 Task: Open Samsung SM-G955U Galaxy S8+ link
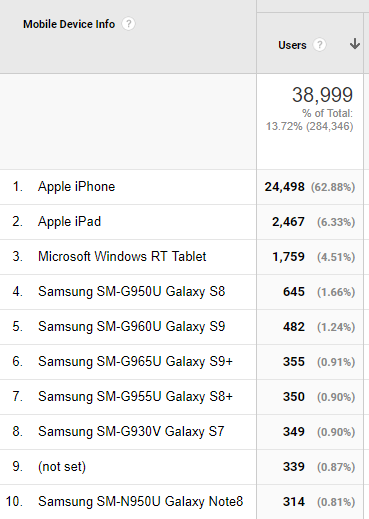click(135, 397)
